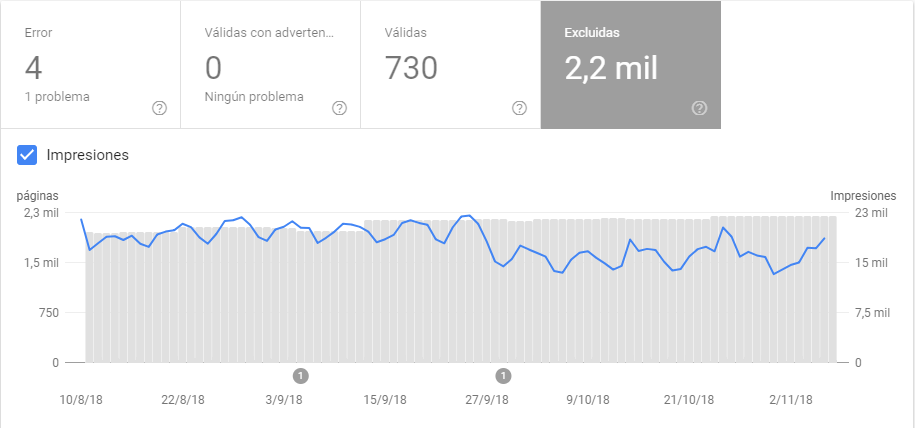Uncheck the Impresiones checkbox
The width and height of the screenshot is (915, 428).
tap(27, 155)
